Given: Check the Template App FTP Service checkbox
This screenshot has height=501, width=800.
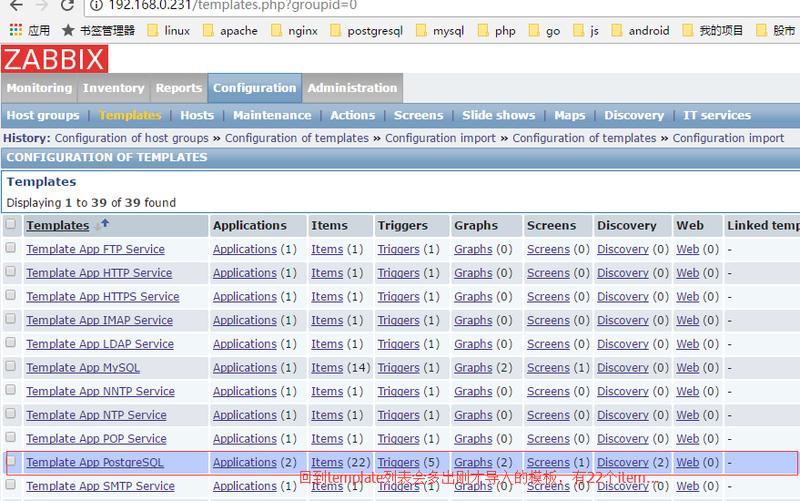Looking at the screenshot, I should (x=11, y=248).
